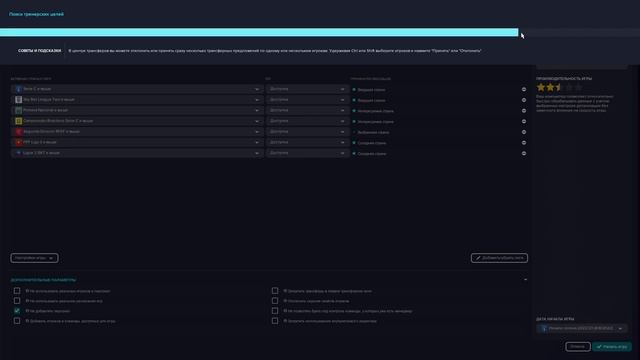Remove the Primera Nacional league row

click(x=524, y=111)
